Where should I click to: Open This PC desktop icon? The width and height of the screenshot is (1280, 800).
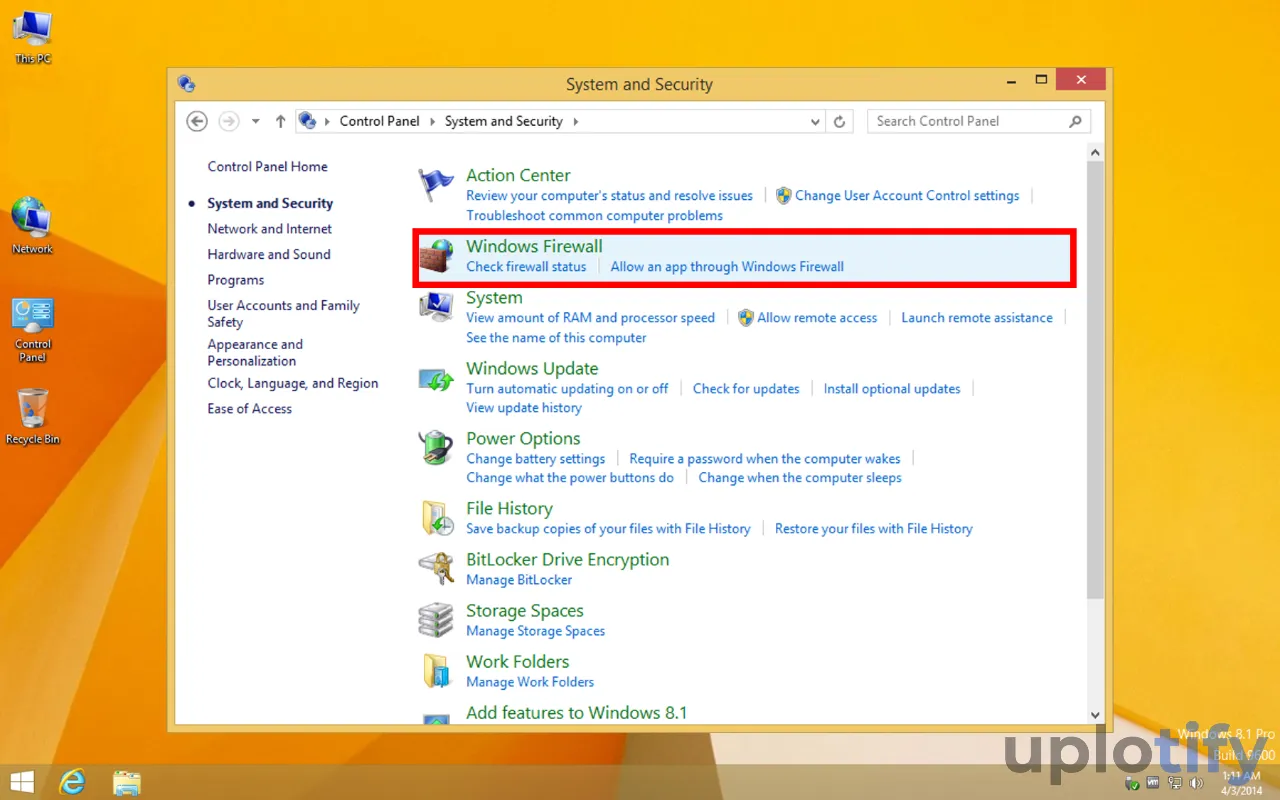32,36
